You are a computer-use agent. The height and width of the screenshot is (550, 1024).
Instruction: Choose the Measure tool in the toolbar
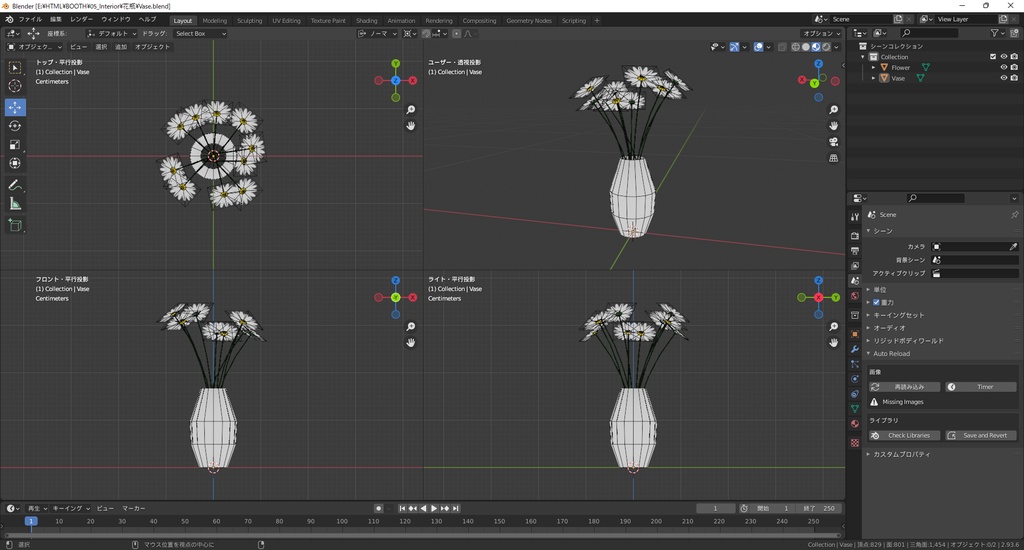(x=15, y=204)
